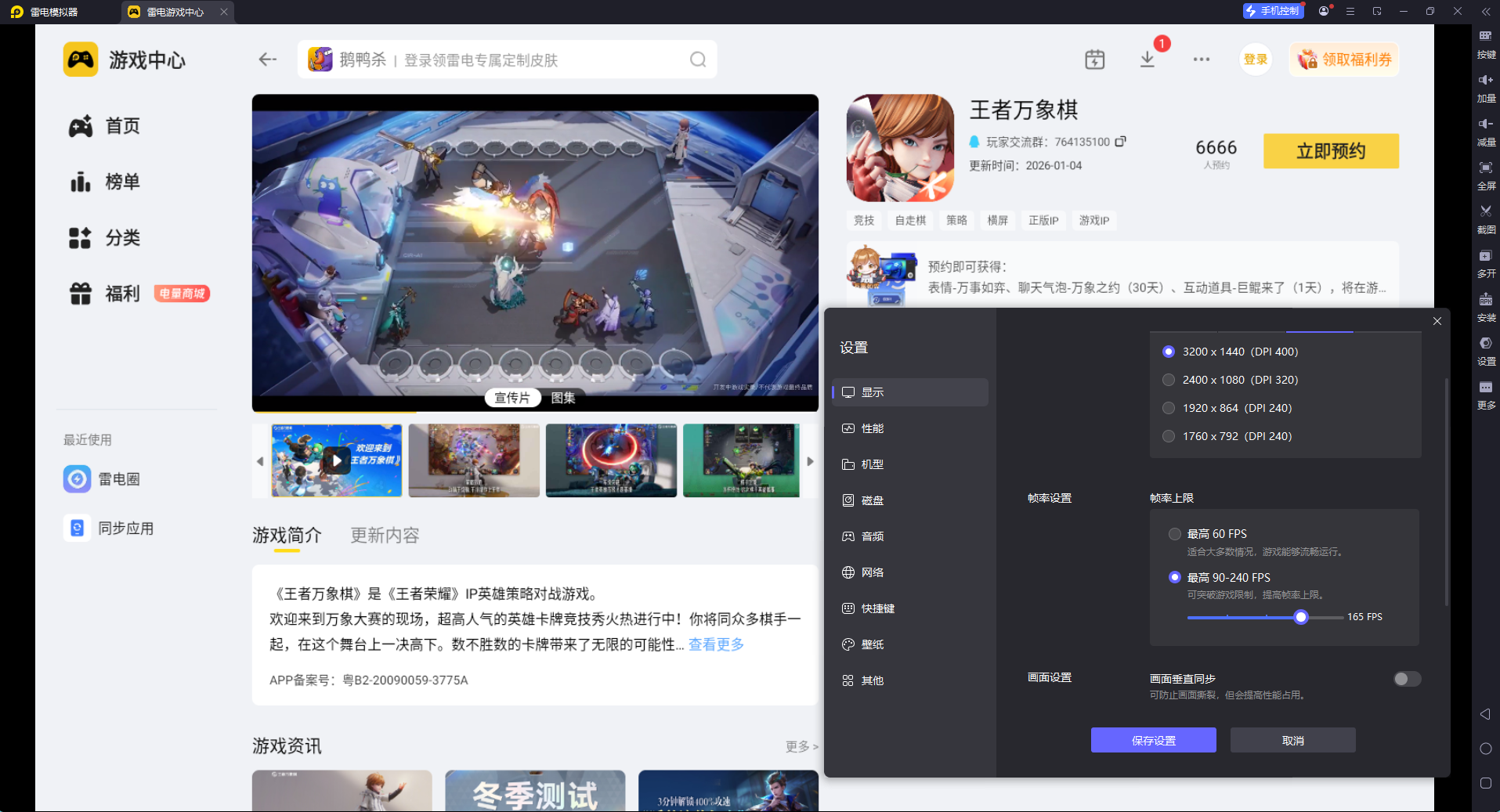This screenshot has height=812, width=1500.
Task: Open the 快捷键 settings section
Action: [x=910, y=608]
